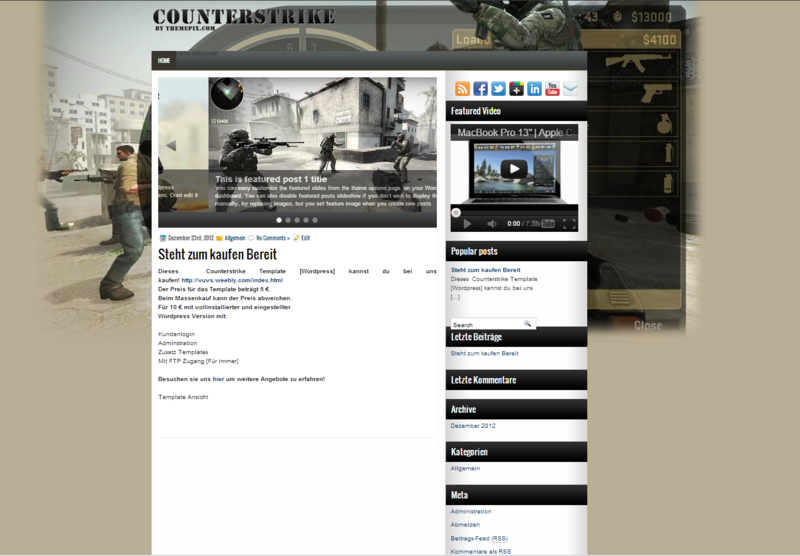
Task: Click the Edit post link
Action: (305, 238)
